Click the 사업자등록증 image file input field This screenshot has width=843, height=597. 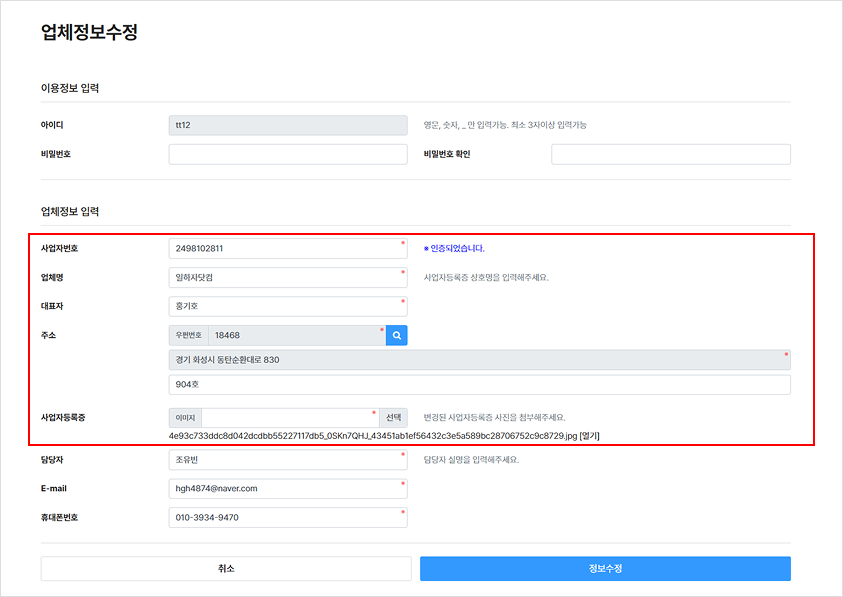point(290,417)
